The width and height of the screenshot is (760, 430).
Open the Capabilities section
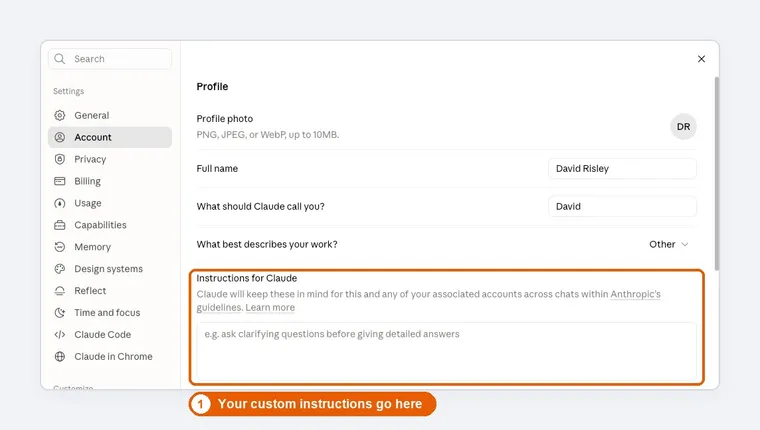click(110, 225)
